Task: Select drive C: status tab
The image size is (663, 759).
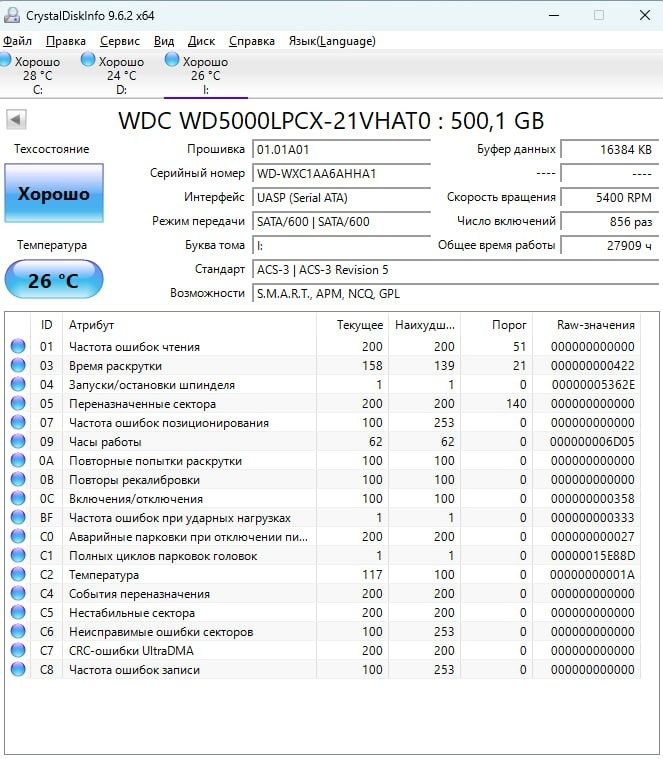Action: (x=32, y=75)
